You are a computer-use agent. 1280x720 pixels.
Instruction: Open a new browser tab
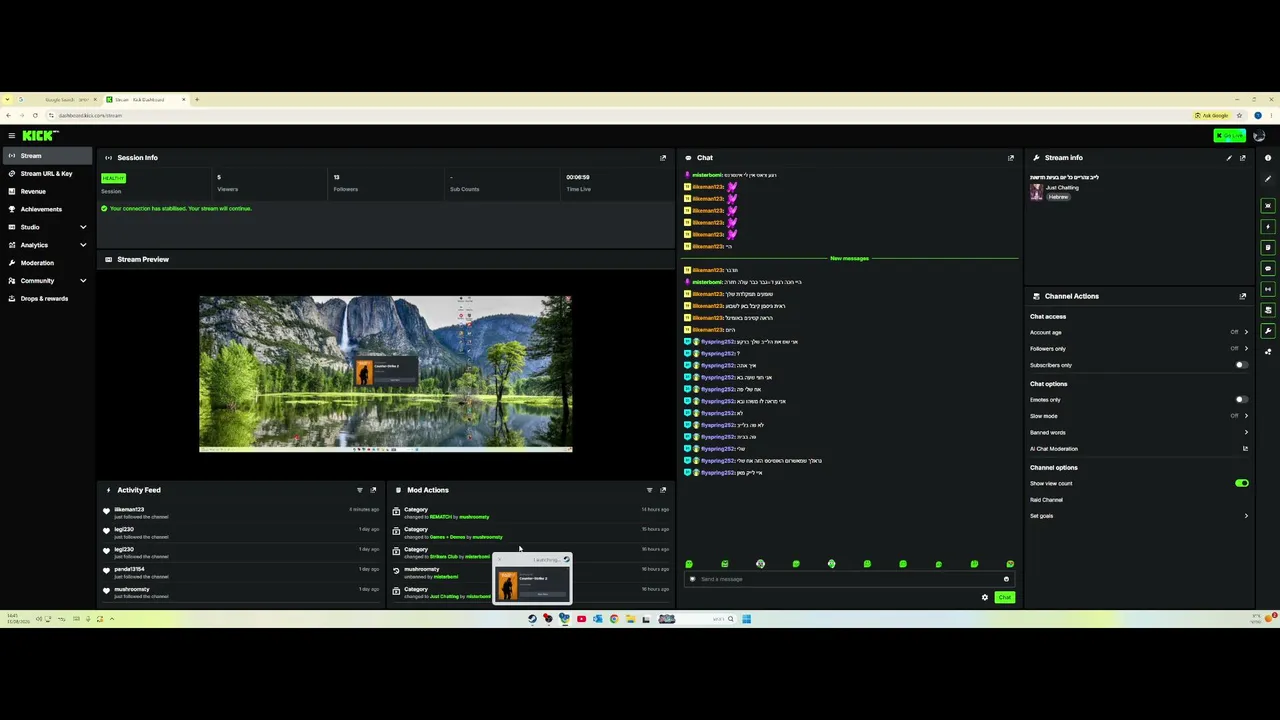(x=197, y=100)
